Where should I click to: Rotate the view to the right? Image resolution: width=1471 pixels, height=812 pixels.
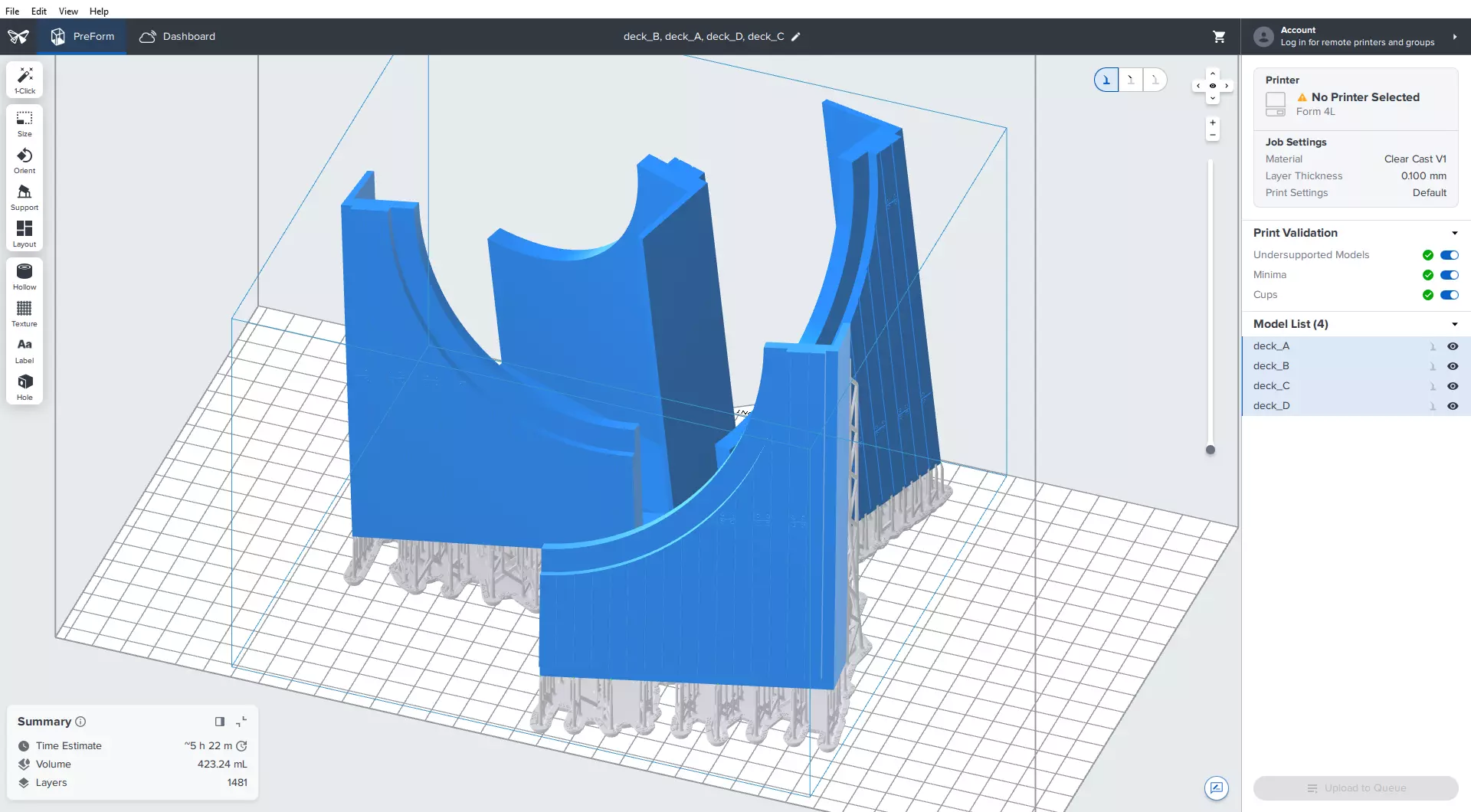click(1227, 86)
